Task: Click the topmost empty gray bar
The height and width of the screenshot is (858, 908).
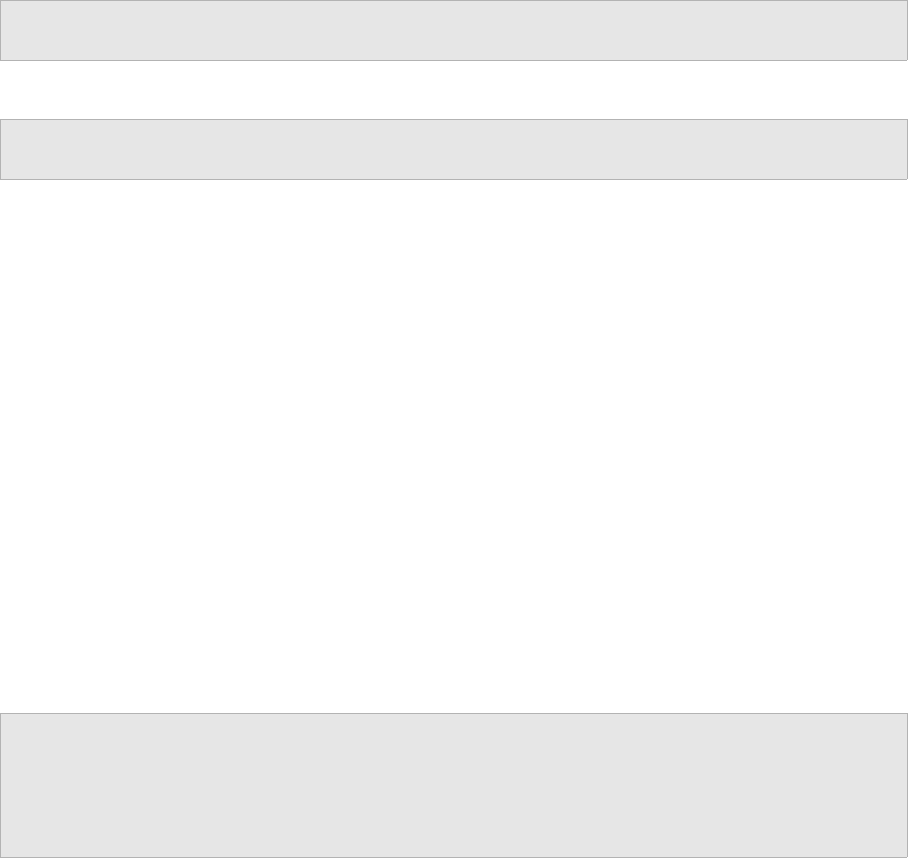Action: (x=454, y=30)
